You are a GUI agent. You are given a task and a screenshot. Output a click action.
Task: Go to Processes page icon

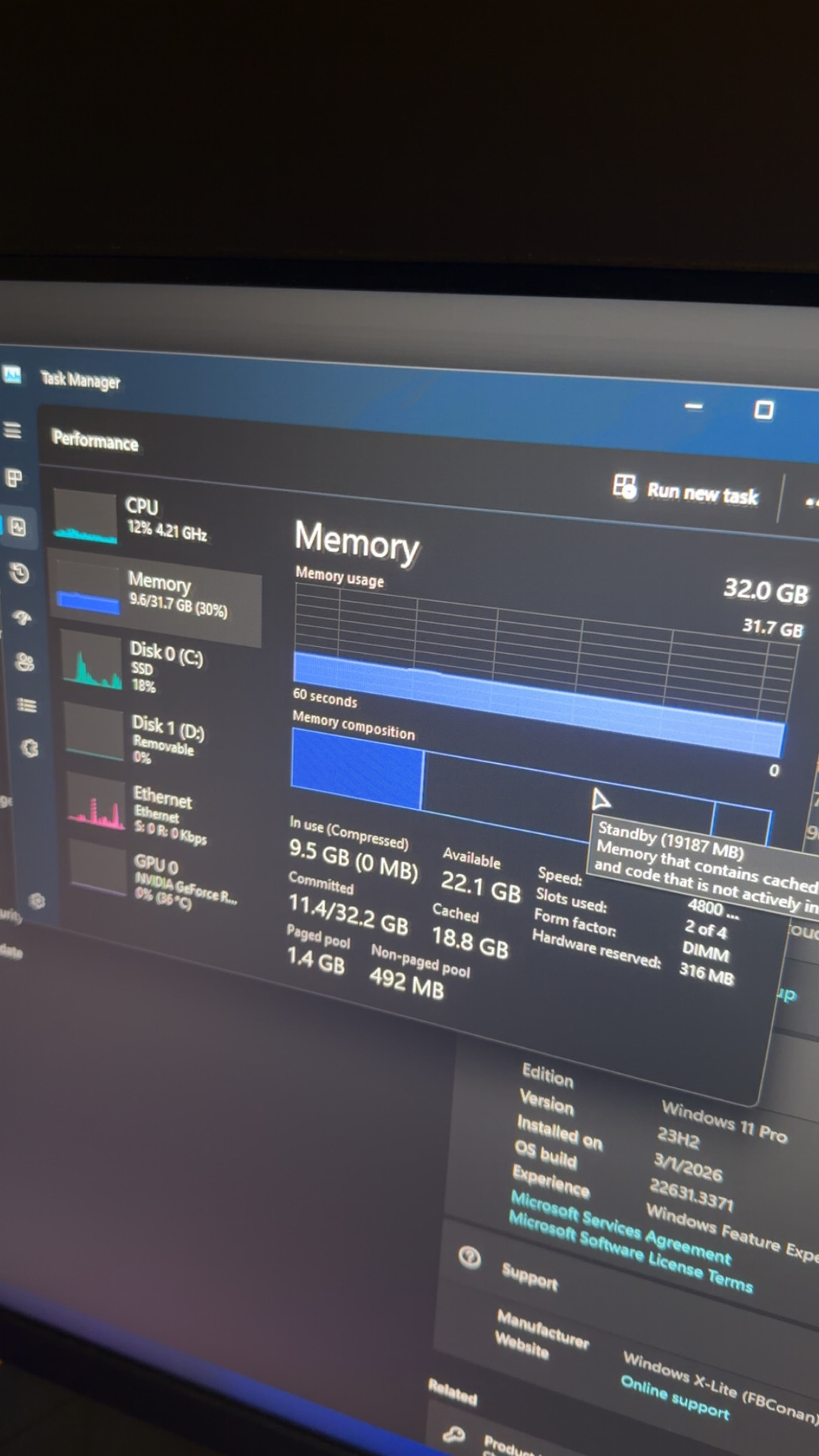coord(14,477)
